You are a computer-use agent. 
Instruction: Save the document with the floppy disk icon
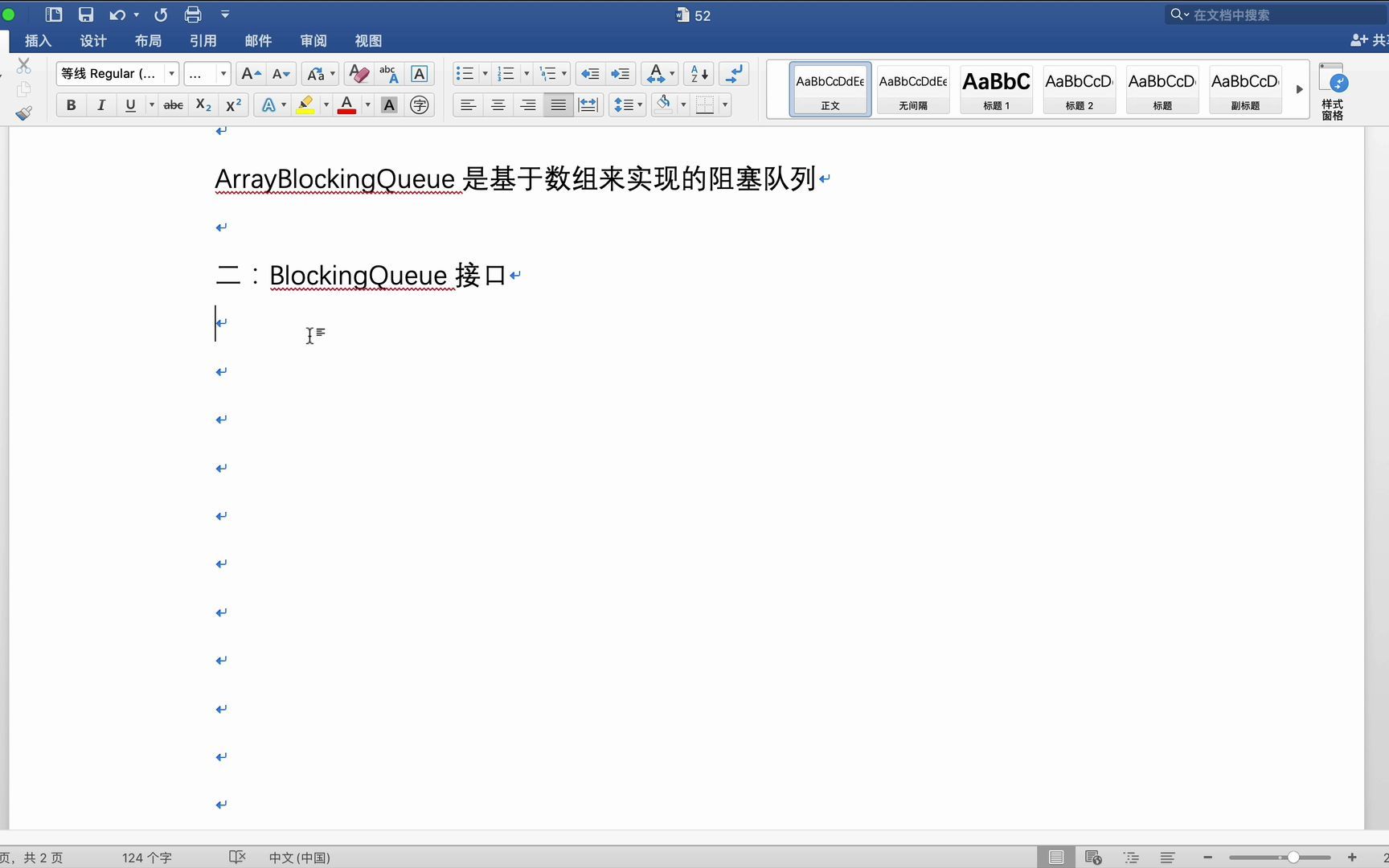pyautogui.click(x=86, y=14)
